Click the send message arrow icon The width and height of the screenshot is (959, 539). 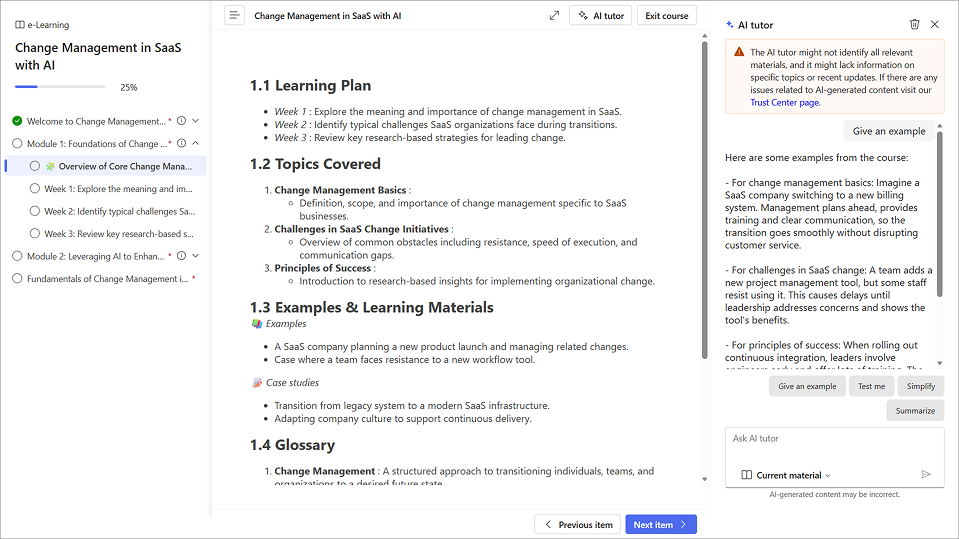[x=926, y=475]
